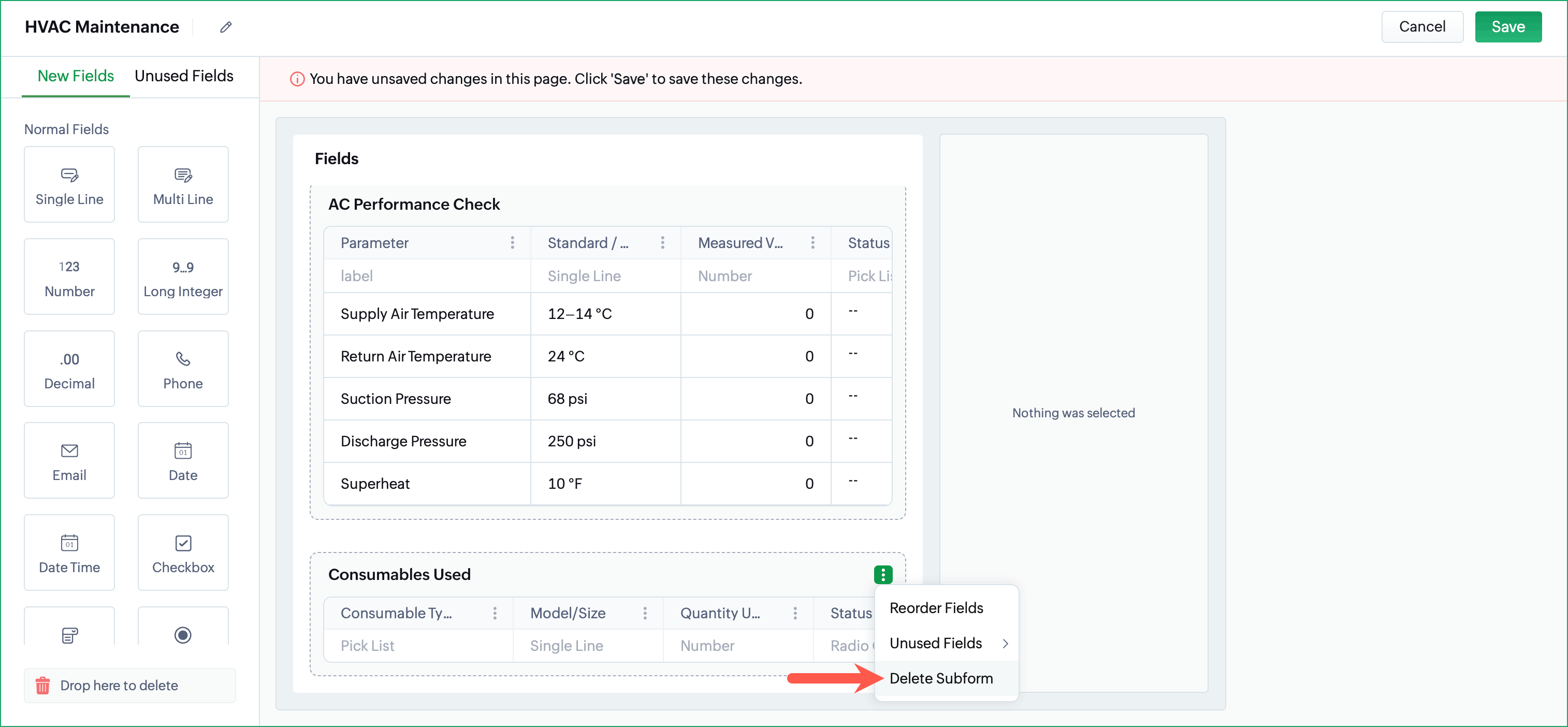Click the info icon in unsaved changes banner

297,79
